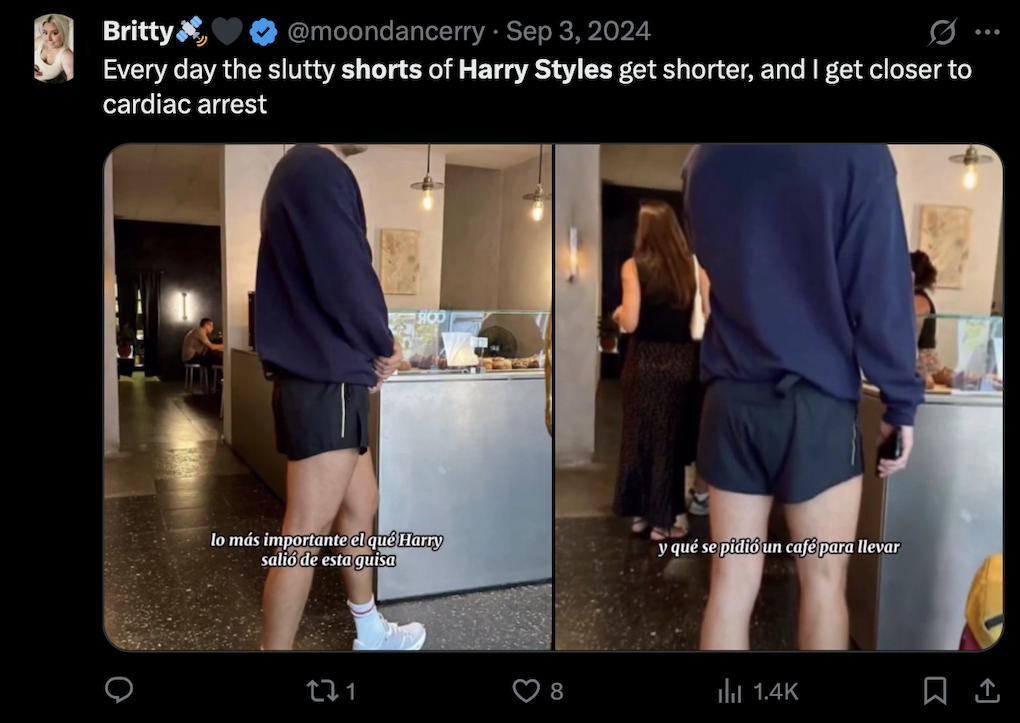Open the right photo captioned 'café para llevar'
Screen dimensions: 1020x723
[778, 397]
